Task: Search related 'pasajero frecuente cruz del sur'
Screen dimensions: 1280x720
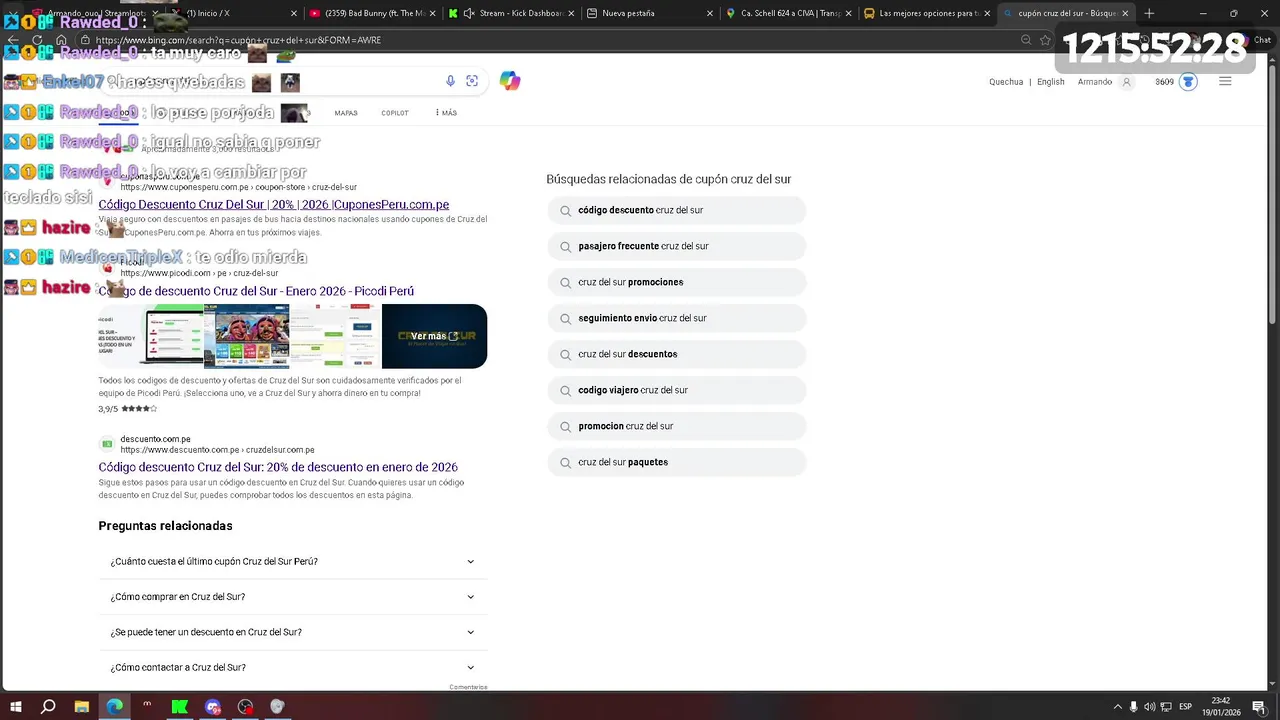Action: 677,246
